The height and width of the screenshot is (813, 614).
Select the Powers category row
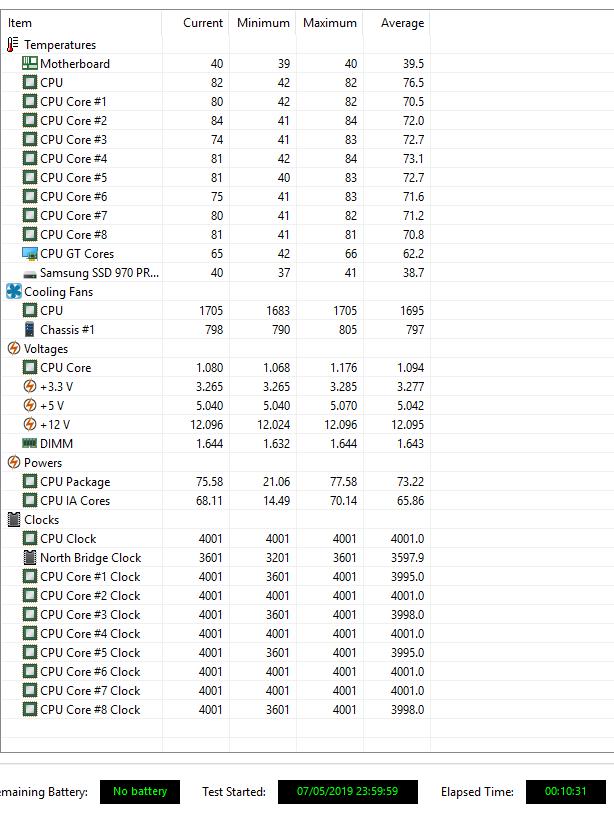click(x=215, y=462)
